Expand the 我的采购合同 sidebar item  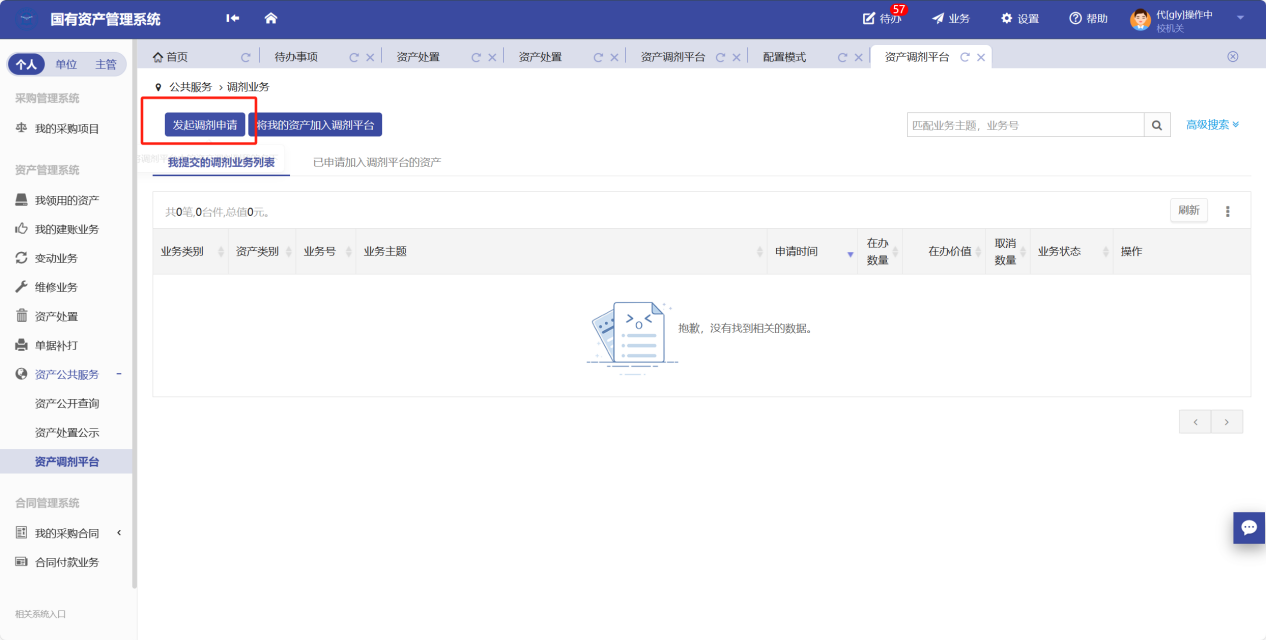pos(119,533)
